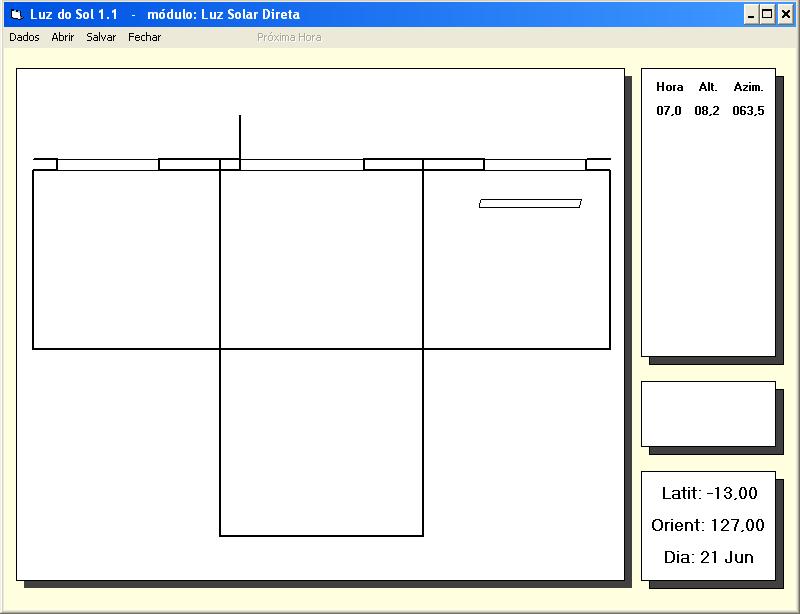Select the azimuth value 063,5
This screenshot has height=614, width=800.
point(748,111)
